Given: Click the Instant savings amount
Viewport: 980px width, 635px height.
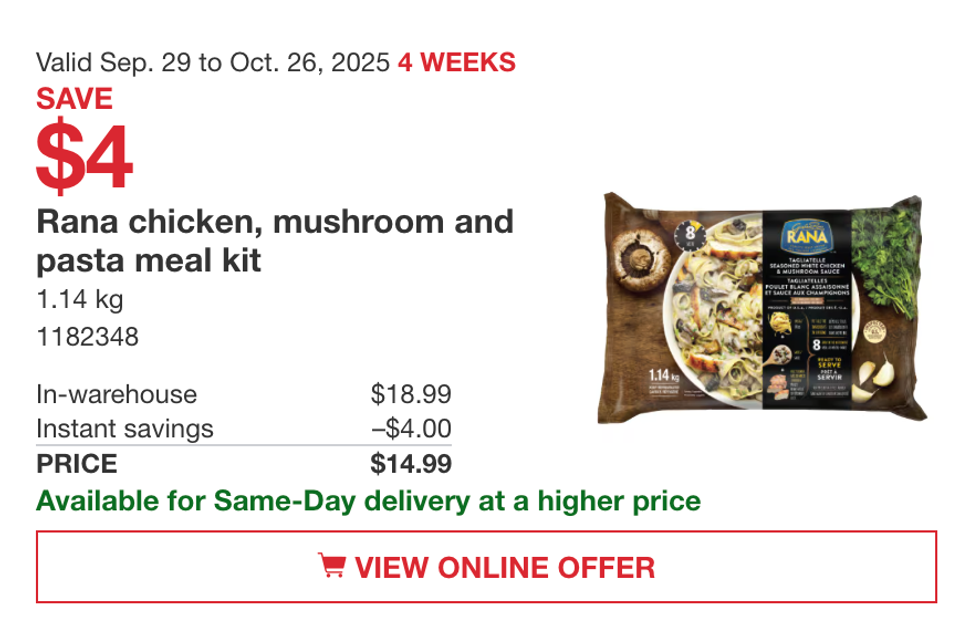Looking at the screenshot, I should pyautogui.click(x=413, y=429).
